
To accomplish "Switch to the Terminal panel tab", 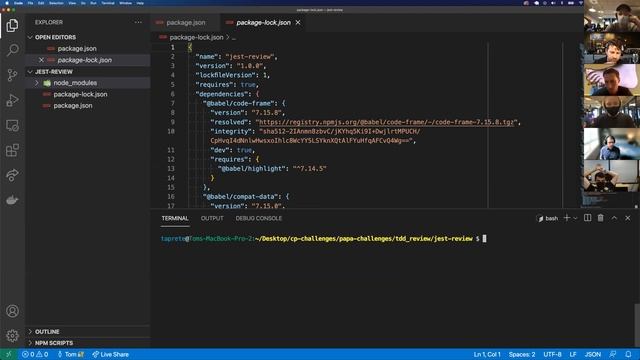I will coord(175,218).
